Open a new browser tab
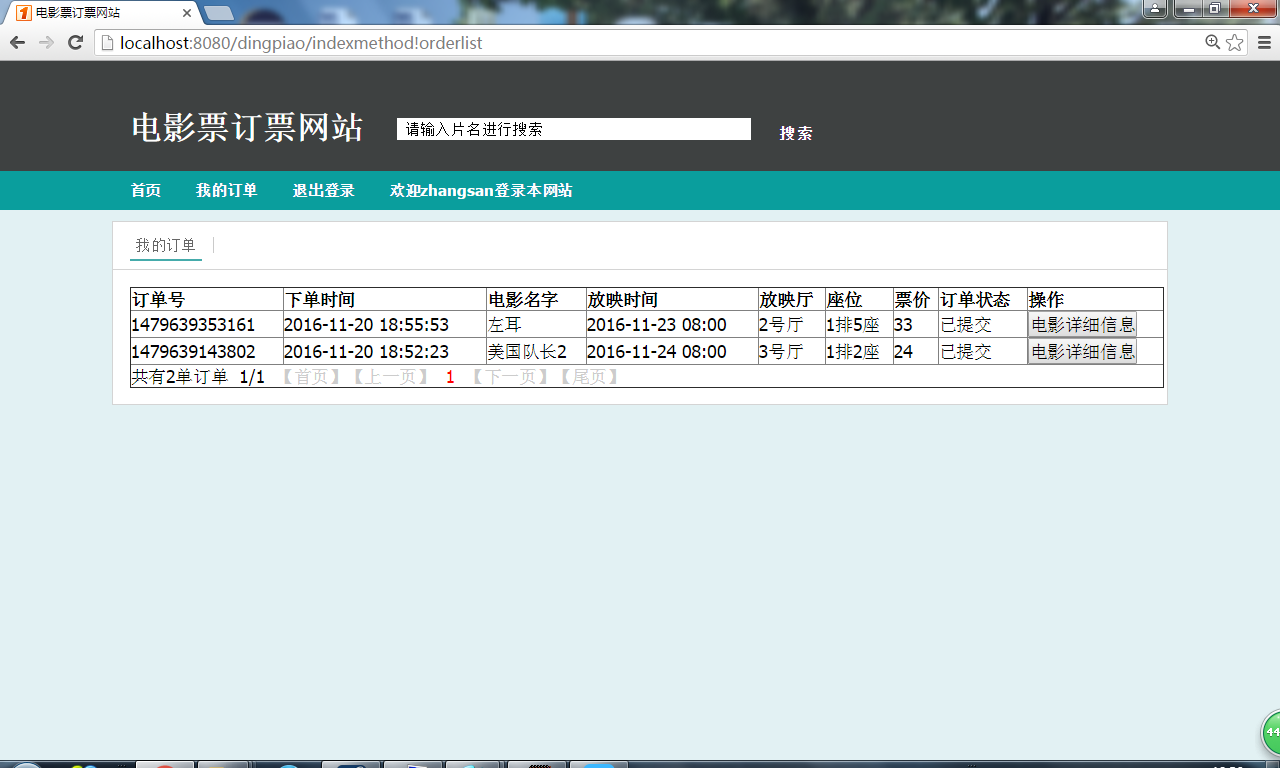Viewport: 1280px width, 768px height. [x=219, y=13]
